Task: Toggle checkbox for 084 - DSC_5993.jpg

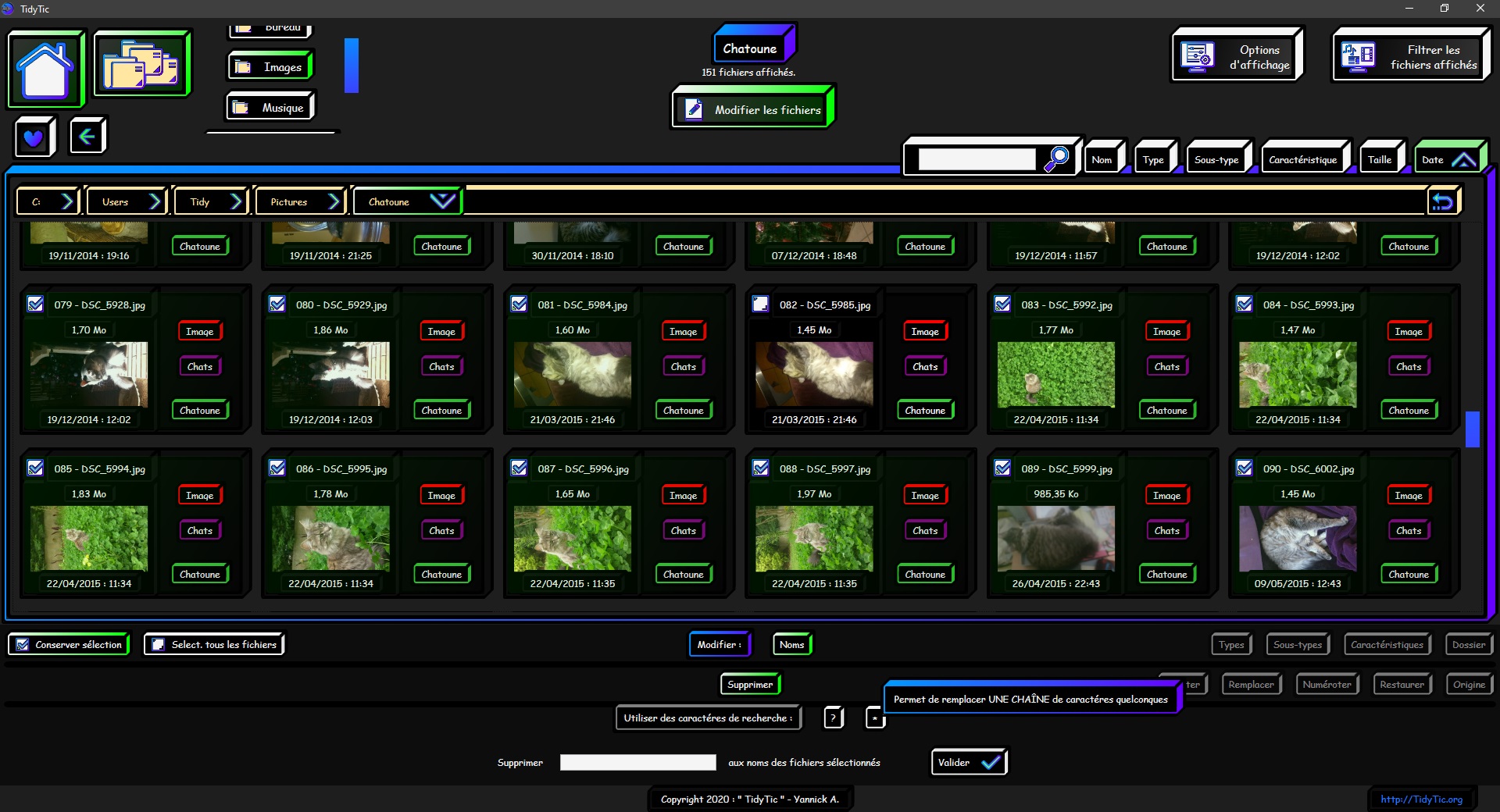Action: [1245, 304]
